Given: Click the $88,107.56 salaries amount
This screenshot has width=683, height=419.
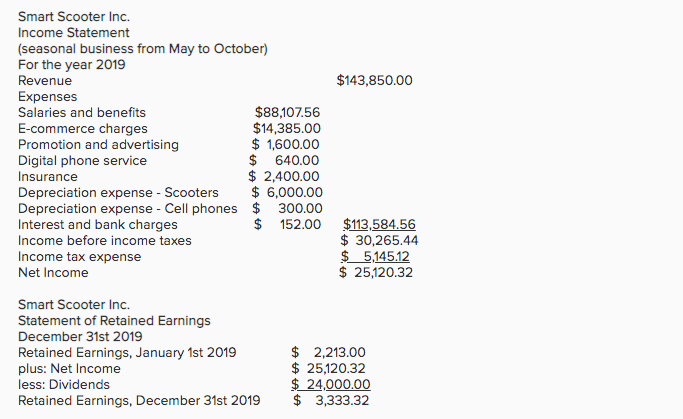Looking at the screenshot, I should [x=287, y=112].
